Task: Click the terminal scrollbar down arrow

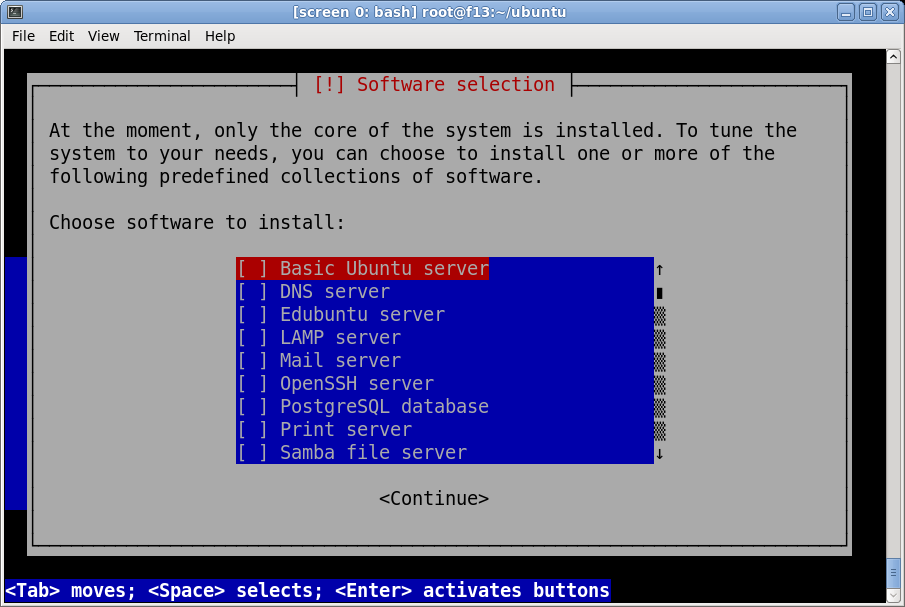Action: (893, 595)
